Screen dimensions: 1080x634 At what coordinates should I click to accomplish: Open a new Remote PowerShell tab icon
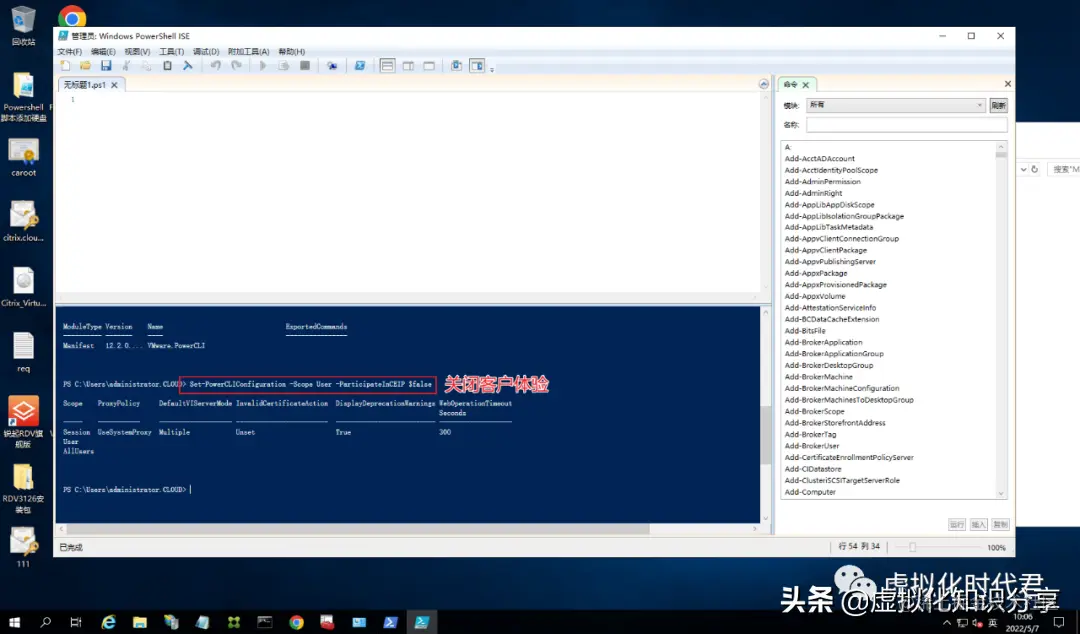click(x=330, y=65)
